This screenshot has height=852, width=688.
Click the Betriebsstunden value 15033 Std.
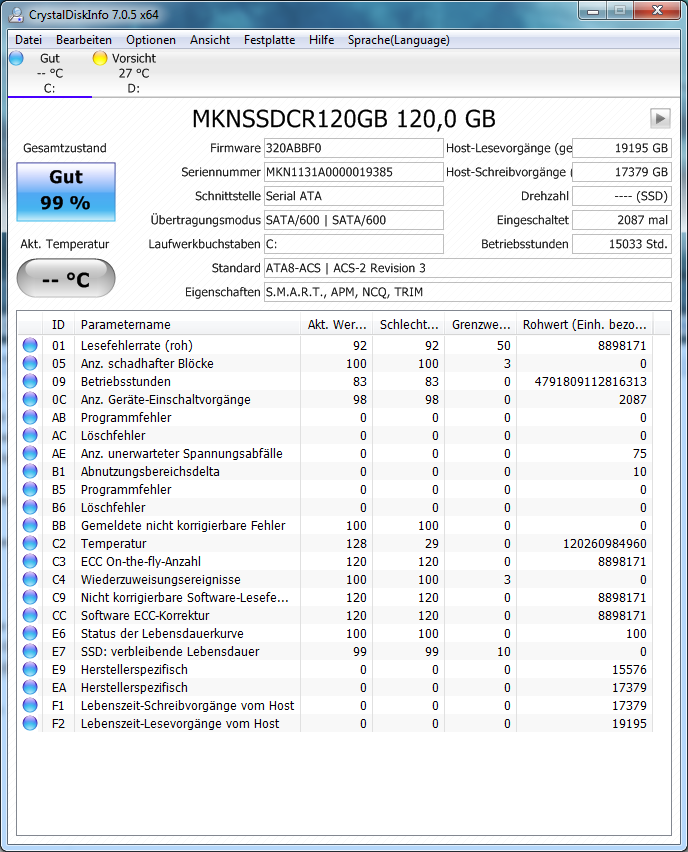622,244
